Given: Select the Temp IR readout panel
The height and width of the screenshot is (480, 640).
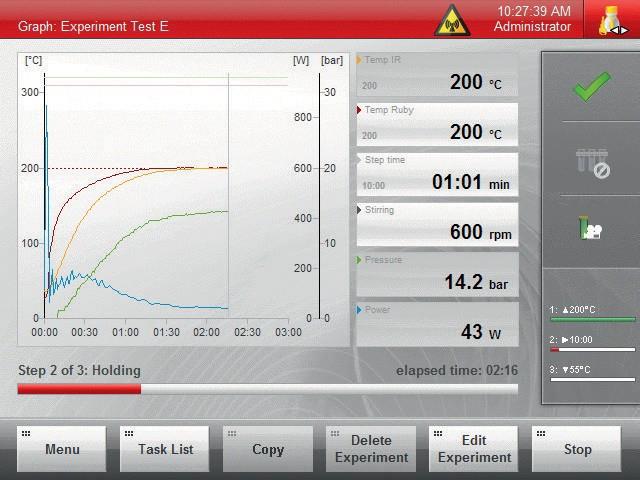Looking at the screenshot, I should (437, 76).
